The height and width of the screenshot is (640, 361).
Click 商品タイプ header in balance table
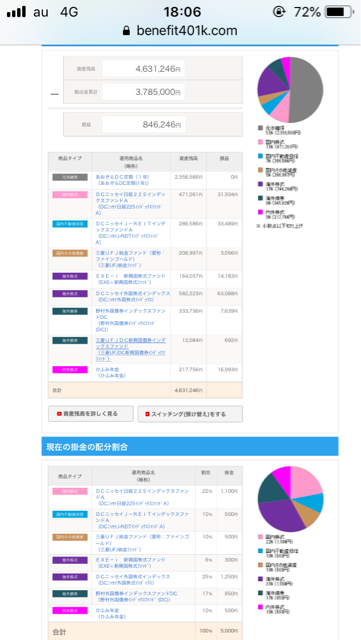pyautogui.click(x=70, y=158)
